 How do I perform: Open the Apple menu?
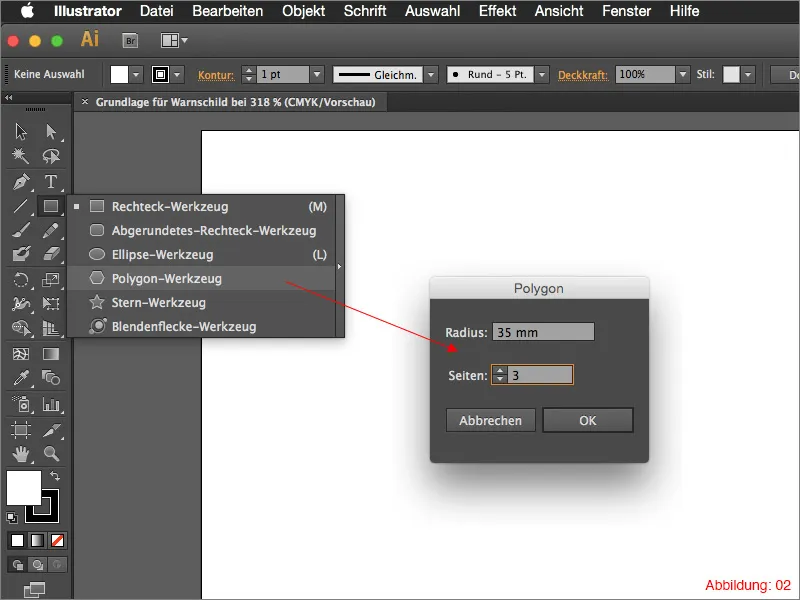[x=28, y=11]
